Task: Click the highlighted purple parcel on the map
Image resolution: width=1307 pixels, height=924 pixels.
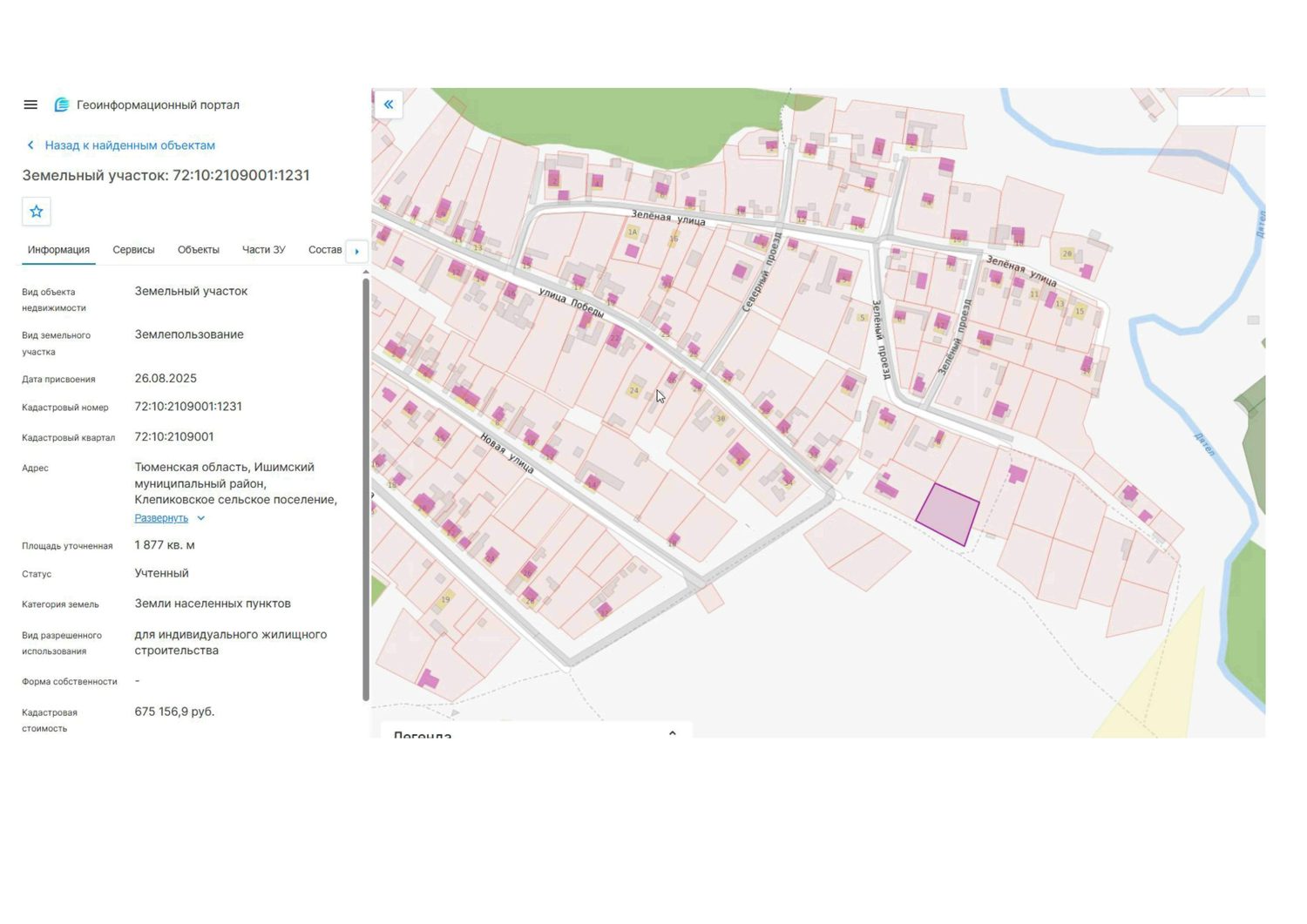Action: coord(948,514)
